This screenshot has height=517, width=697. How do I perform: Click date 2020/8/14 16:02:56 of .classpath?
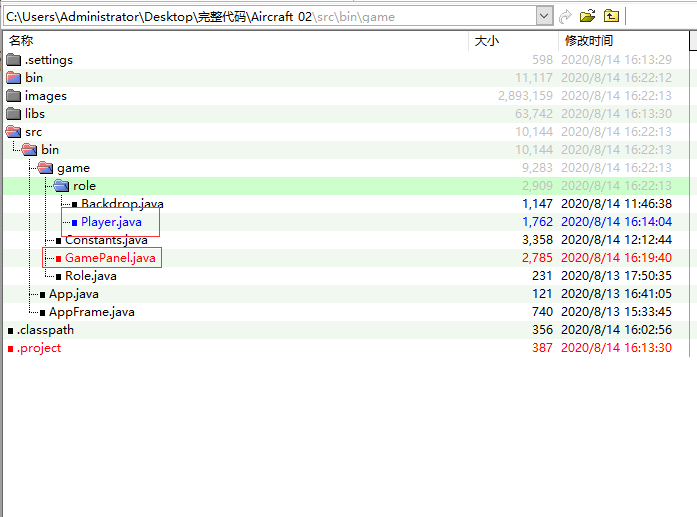point(616,330)
